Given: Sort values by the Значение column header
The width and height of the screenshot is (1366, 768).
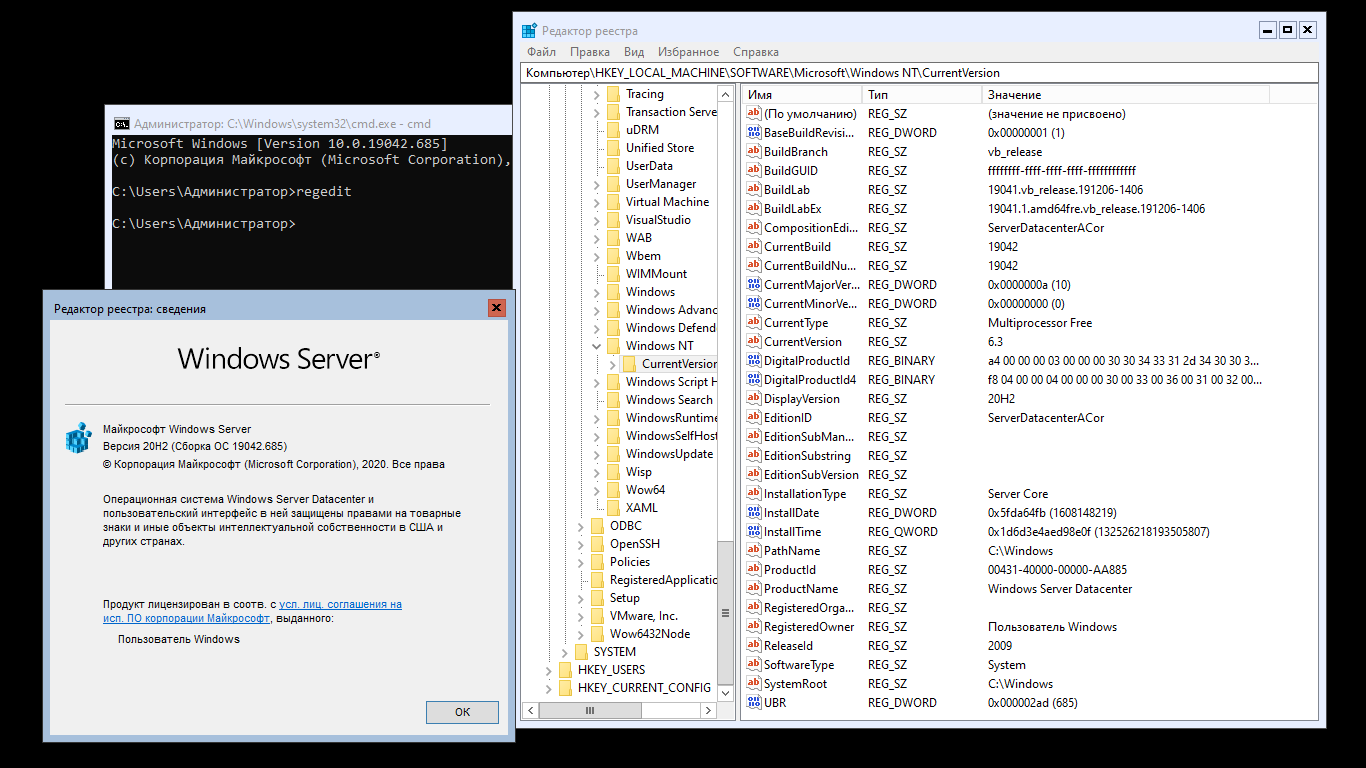Looking at the screenshot, I should tap(1125, 94).
